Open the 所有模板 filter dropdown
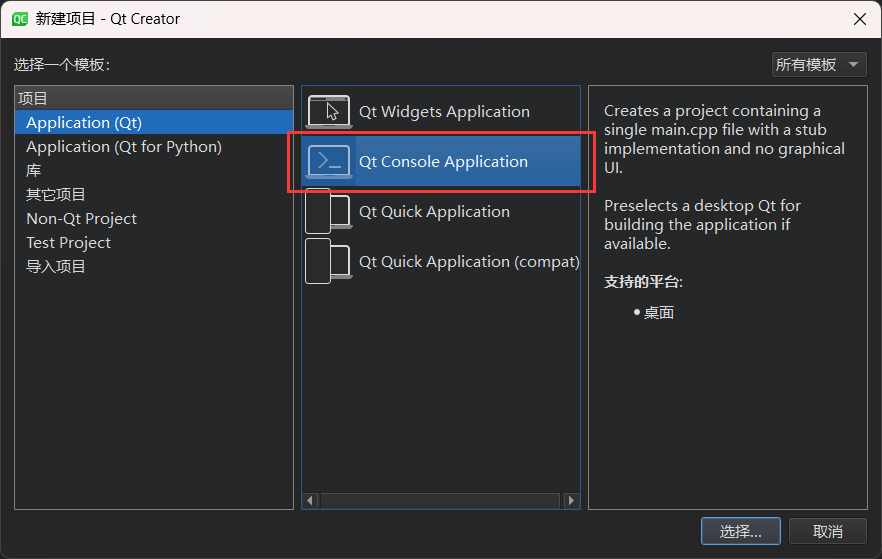Viewport: 882px width, 559px height. (x=818, y=65)
